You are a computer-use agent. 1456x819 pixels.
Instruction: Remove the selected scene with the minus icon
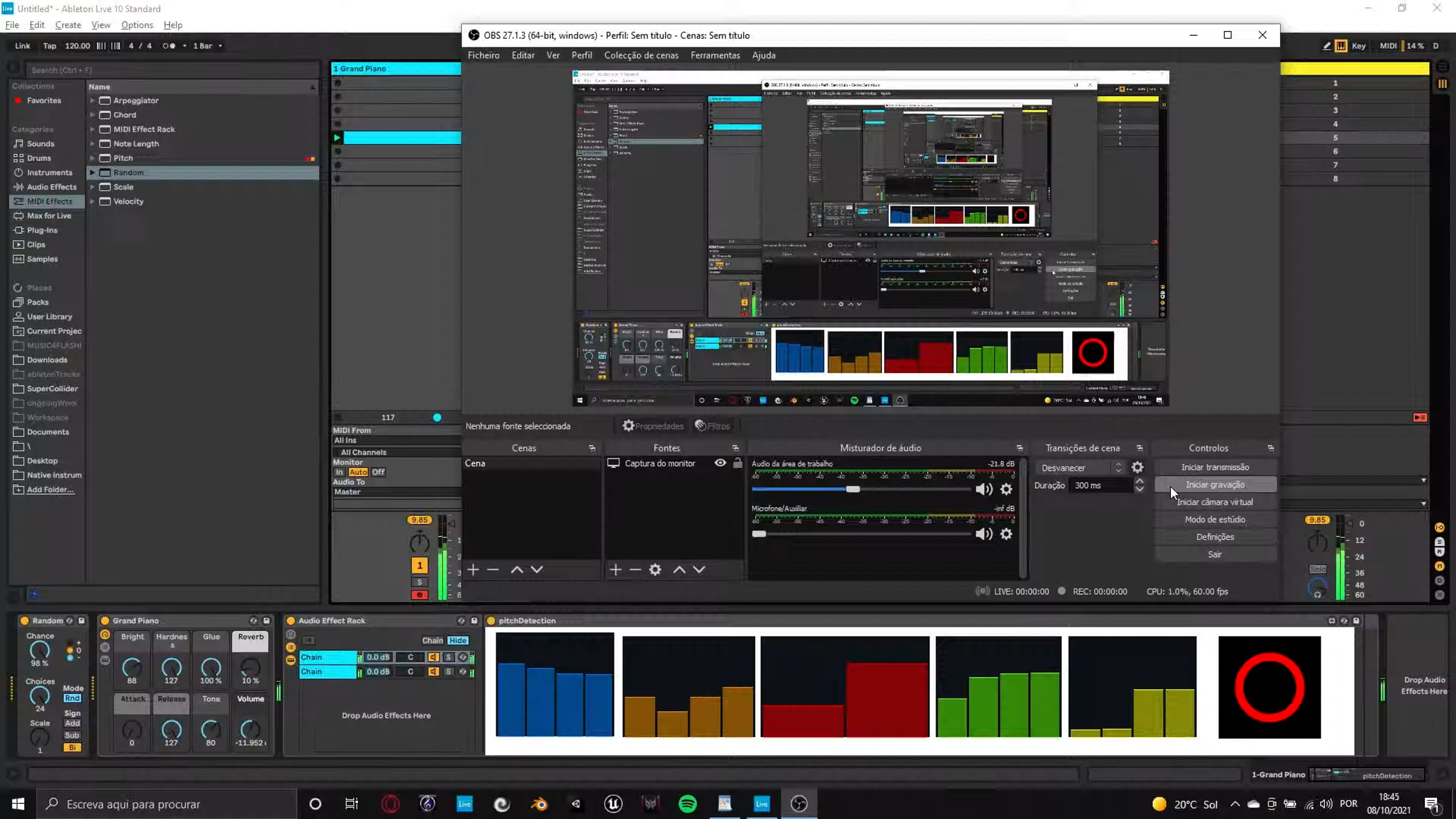click(x=493, y=570)
